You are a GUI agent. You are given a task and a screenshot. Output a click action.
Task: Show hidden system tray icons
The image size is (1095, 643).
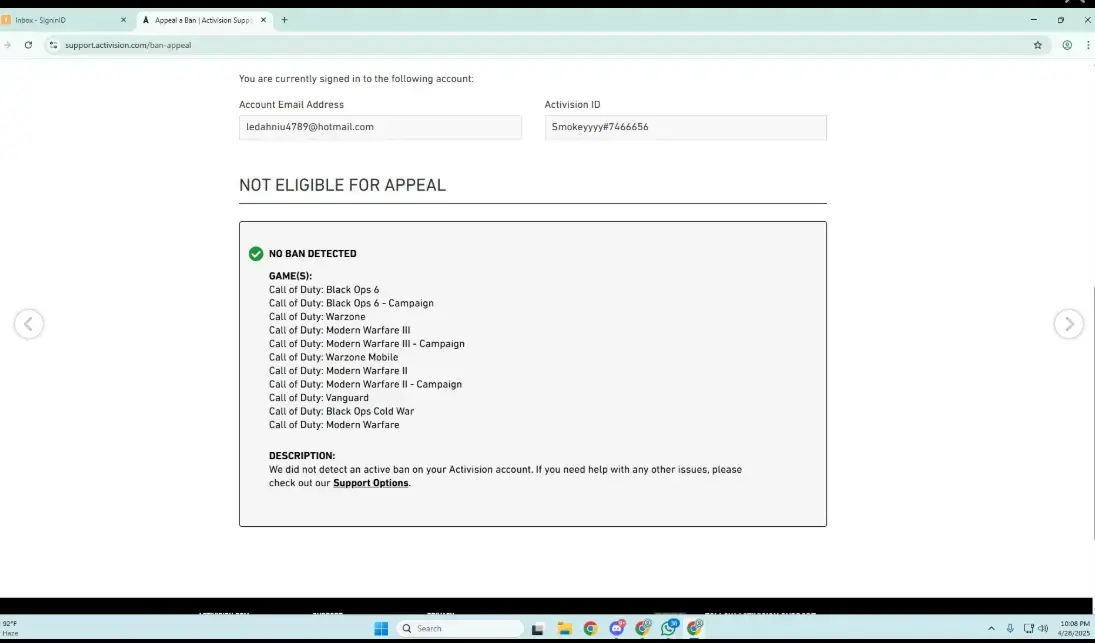point(991,628)
